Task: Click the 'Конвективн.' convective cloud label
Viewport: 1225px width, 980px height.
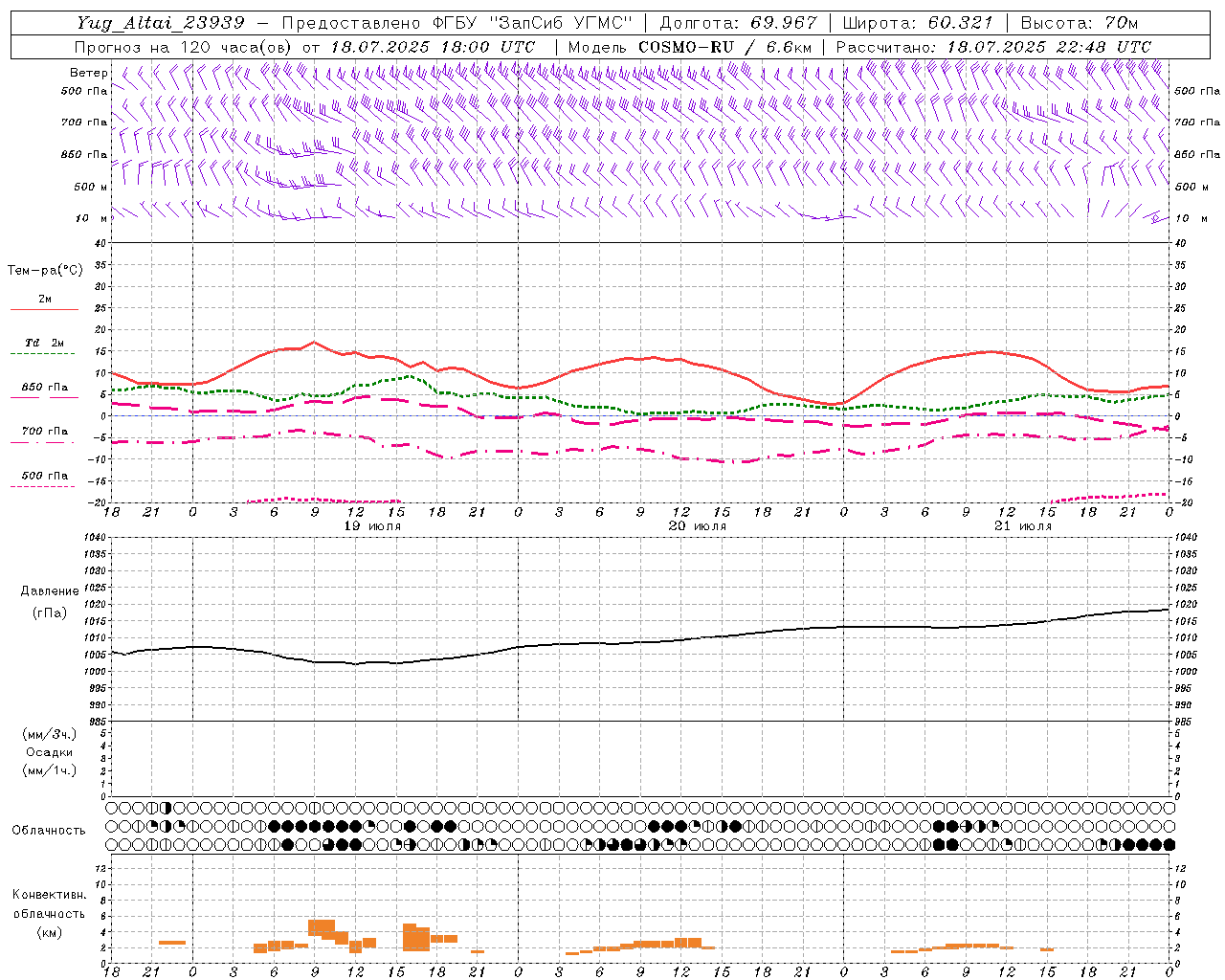Action: [49, 895]
